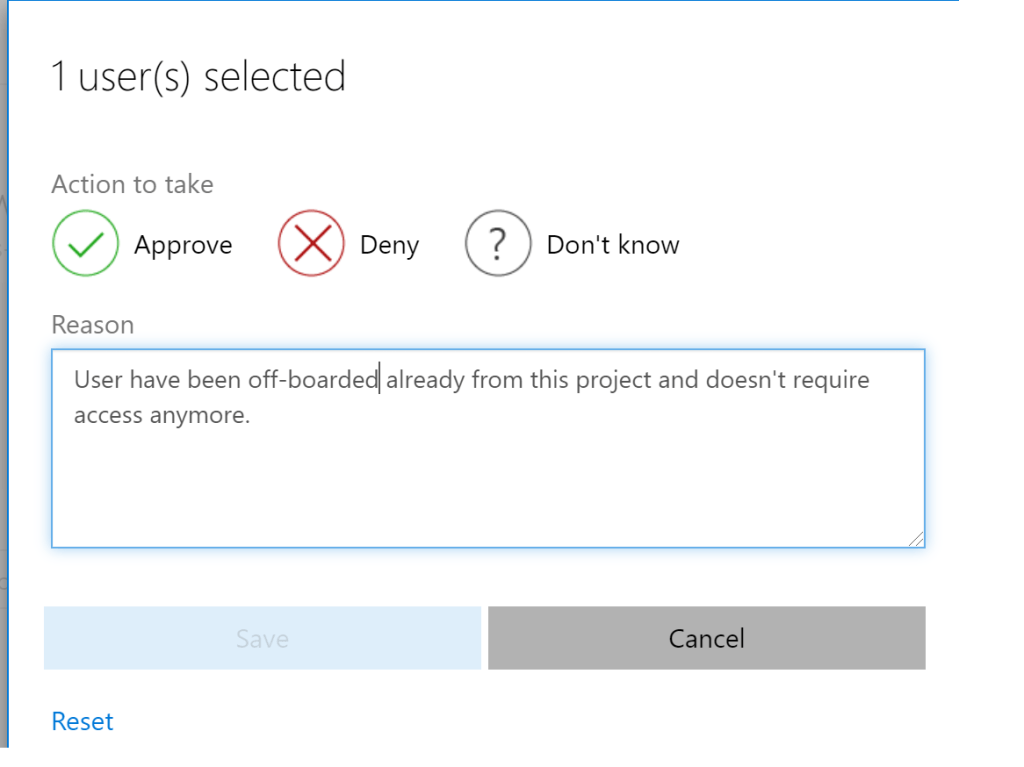Pick the Don't know text label

coord(612,245)
